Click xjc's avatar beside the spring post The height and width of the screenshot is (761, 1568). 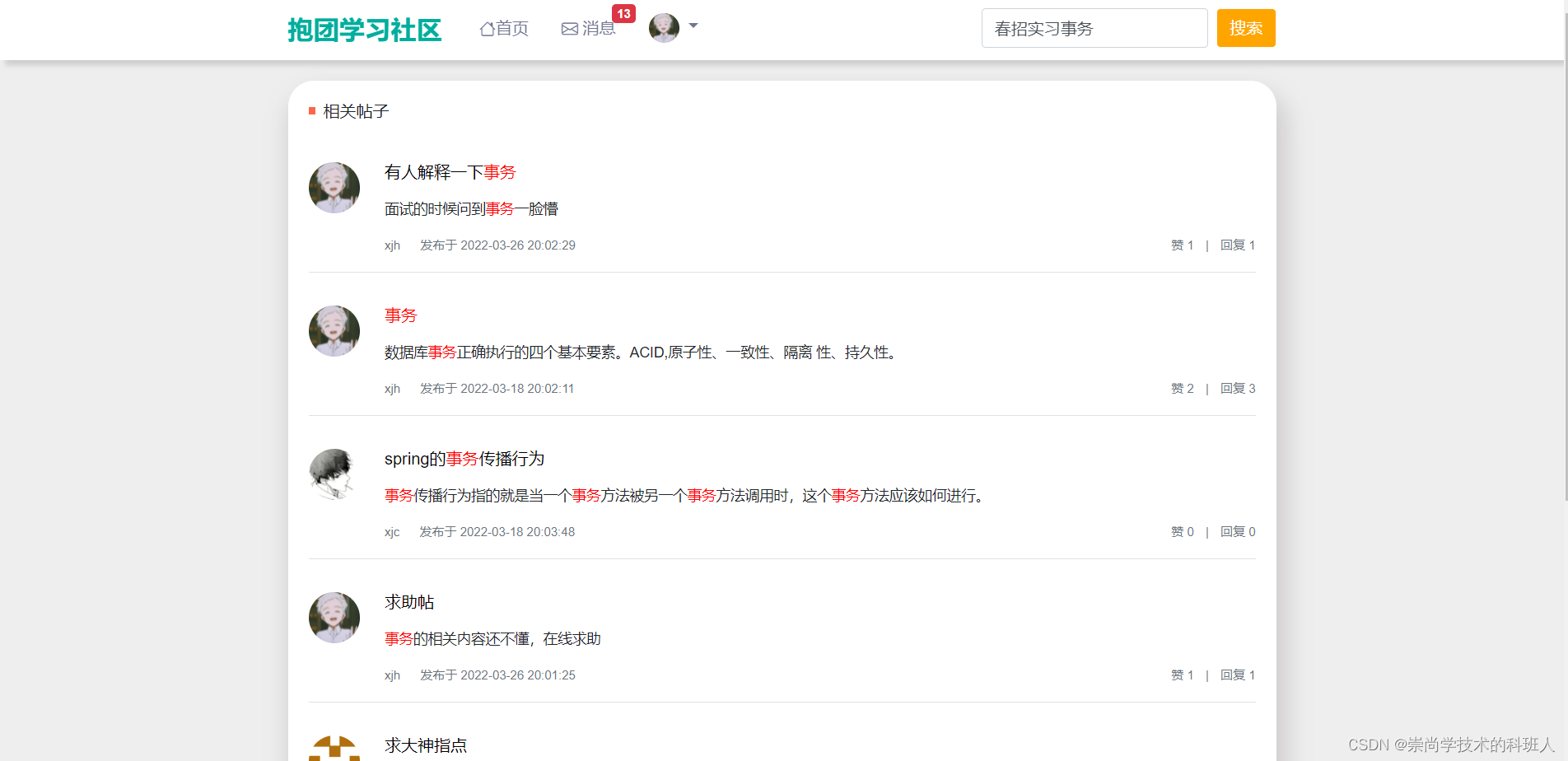(x=334, y=474)
